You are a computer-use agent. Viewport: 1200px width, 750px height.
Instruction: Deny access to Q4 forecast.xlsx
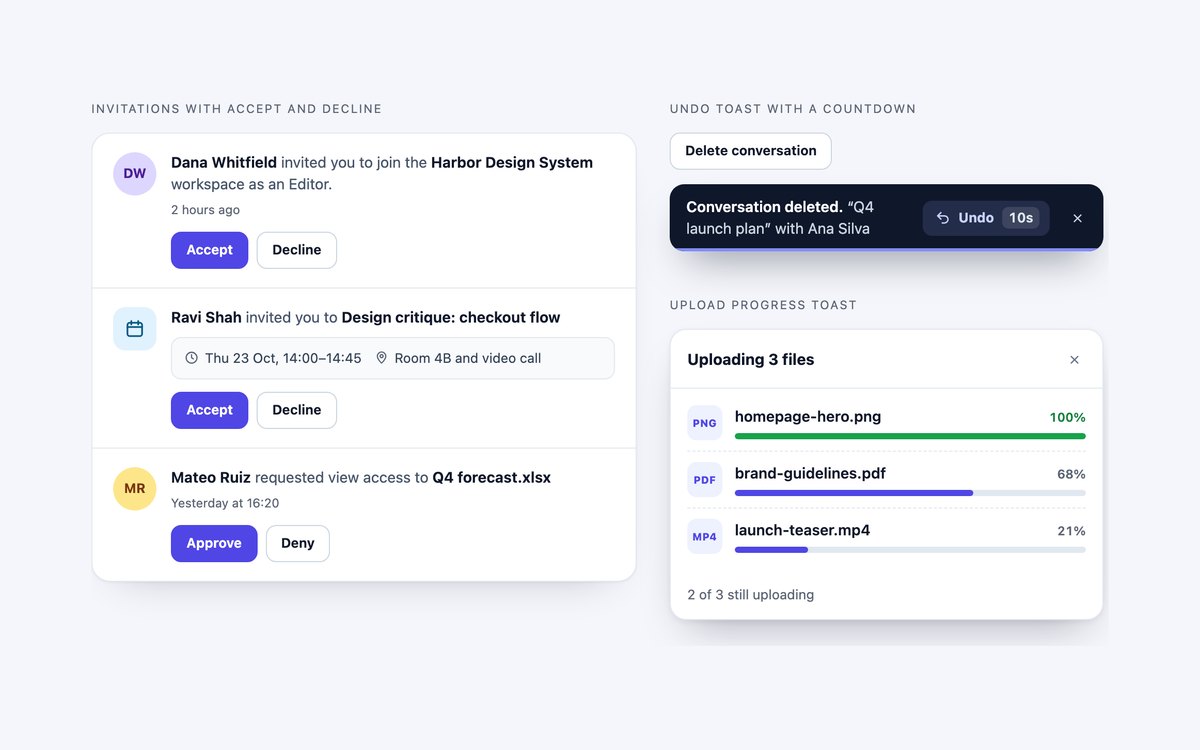pyautogui.click(x=298, y=543)
